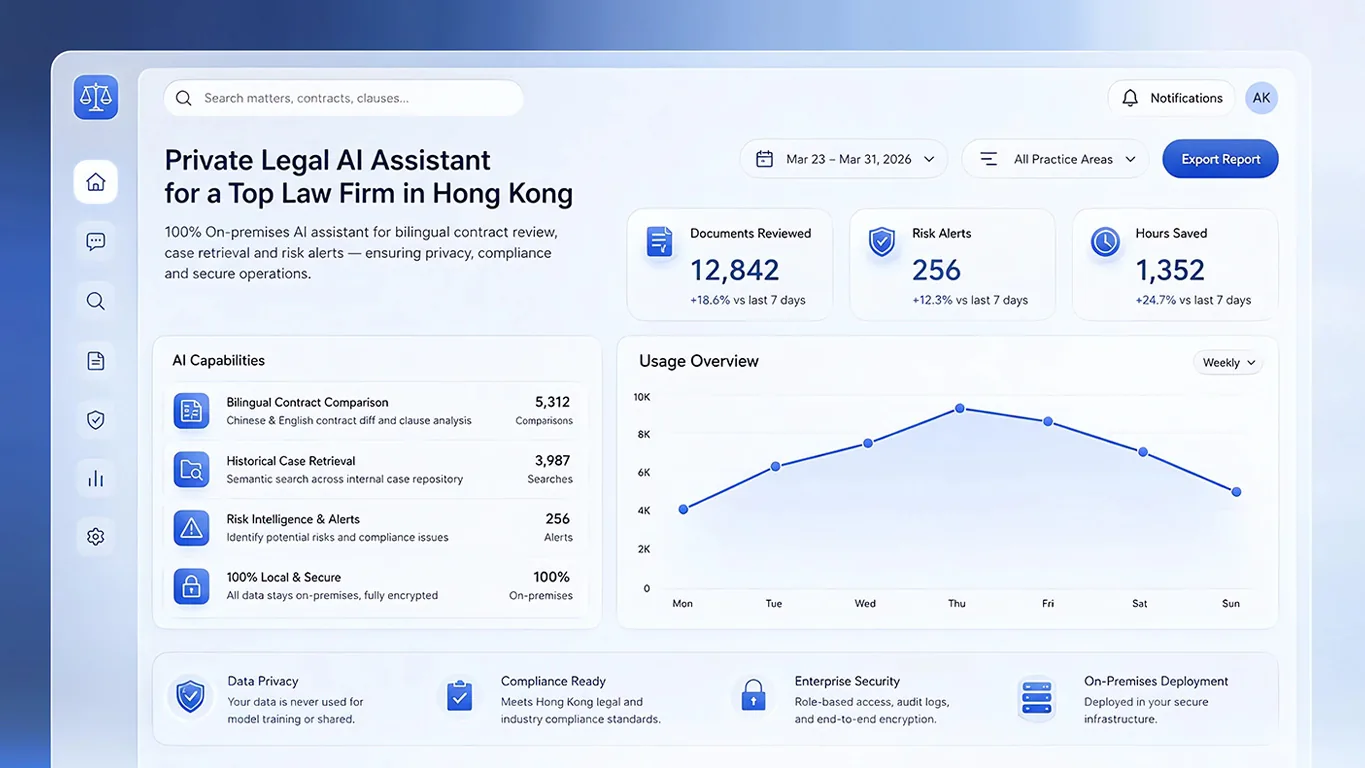The image size is (1365, 768).
Task: Click the search matters, contracts, clauses field
Action: click(344, 98)
